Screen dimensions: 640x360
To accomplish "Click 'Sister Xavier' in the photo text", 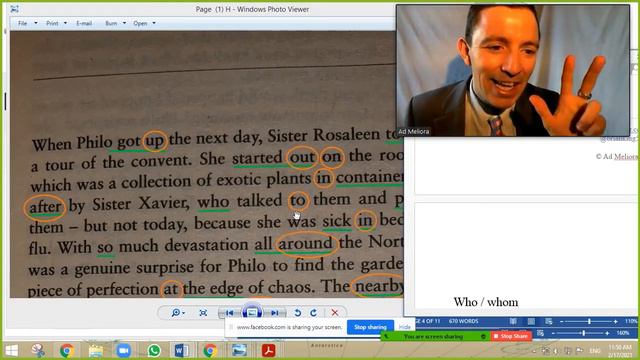I will (140, 203).
